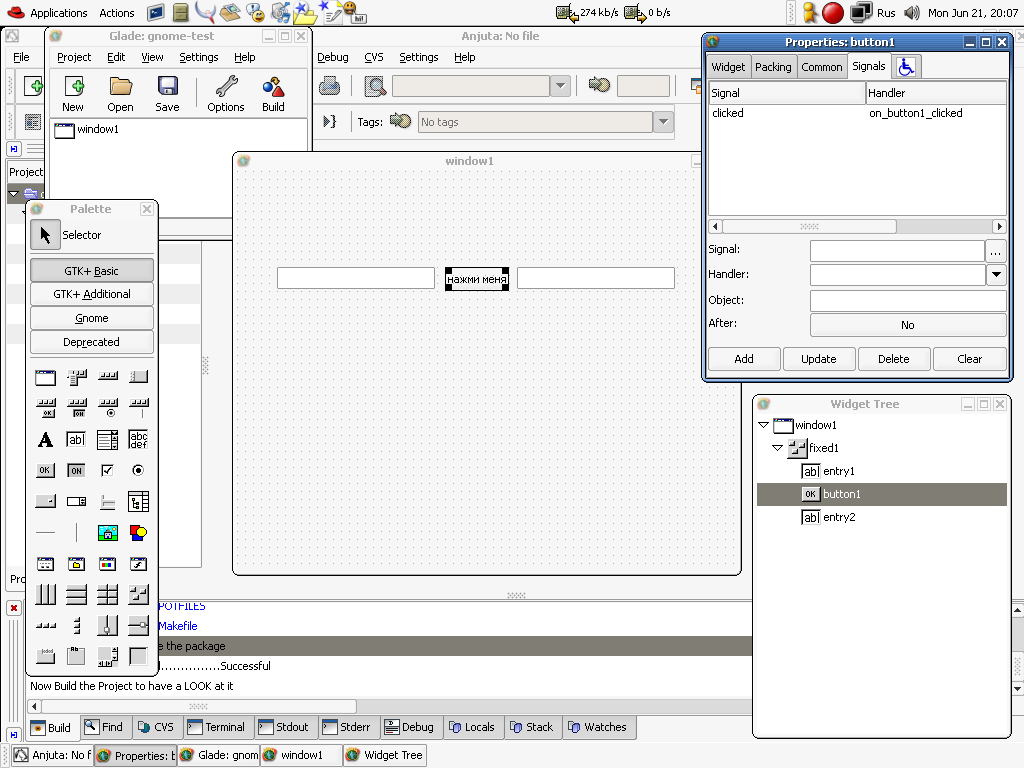
Task: Pick the Drawing Area shapes widget in Palette
Action: tap(138, 533)
